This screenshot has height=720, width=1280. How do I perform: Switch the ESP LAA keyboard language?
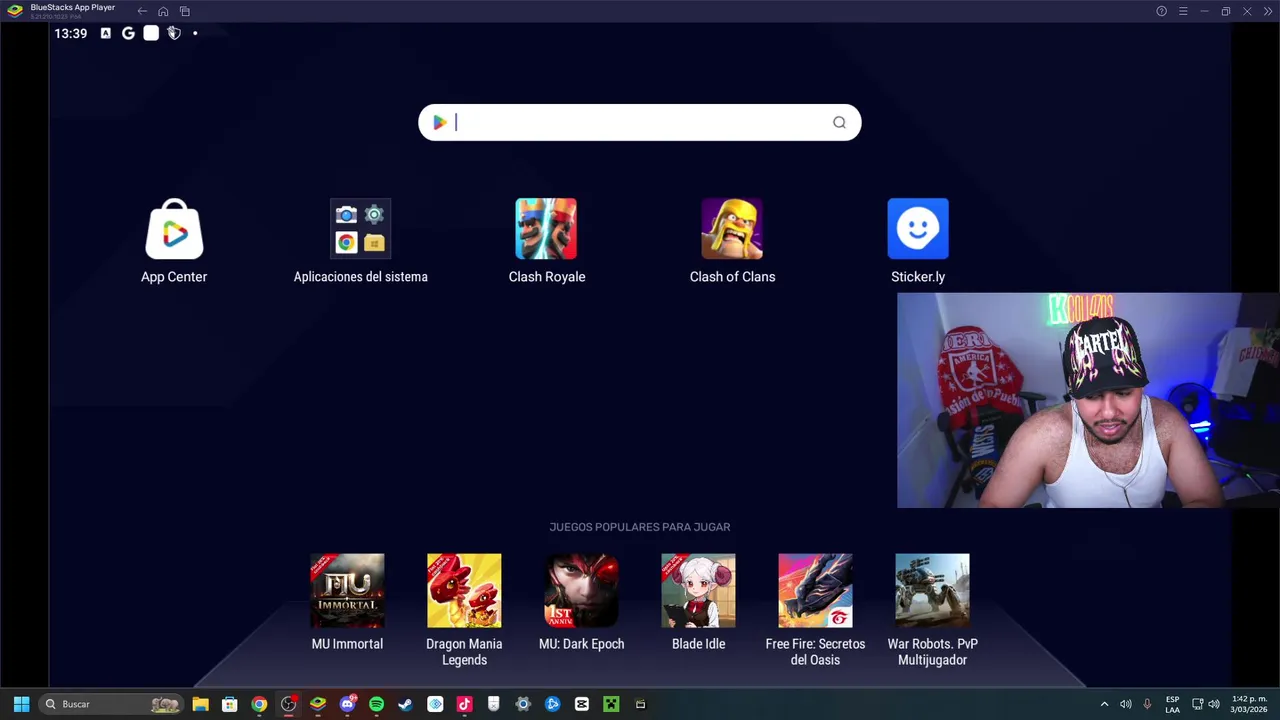pos(1172,704)
